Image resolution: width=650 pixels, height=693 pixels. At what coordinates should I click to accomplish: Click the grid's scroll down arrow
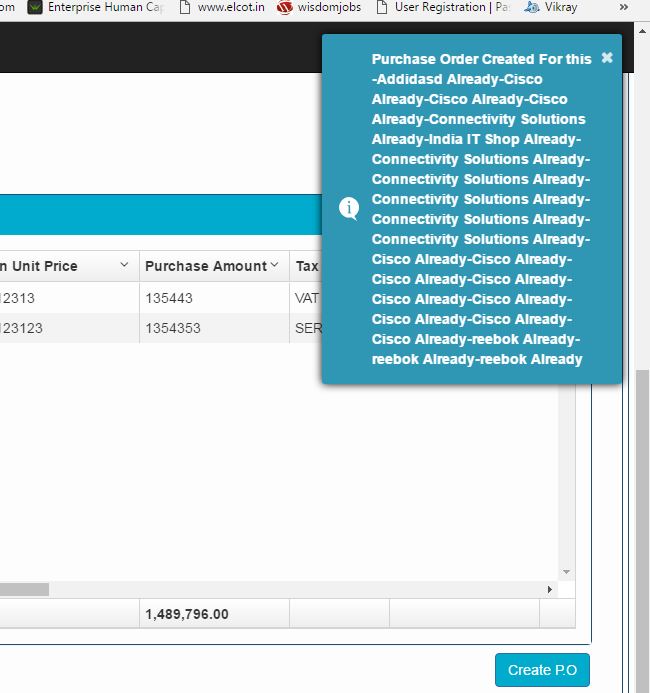(x=566, y=572)
